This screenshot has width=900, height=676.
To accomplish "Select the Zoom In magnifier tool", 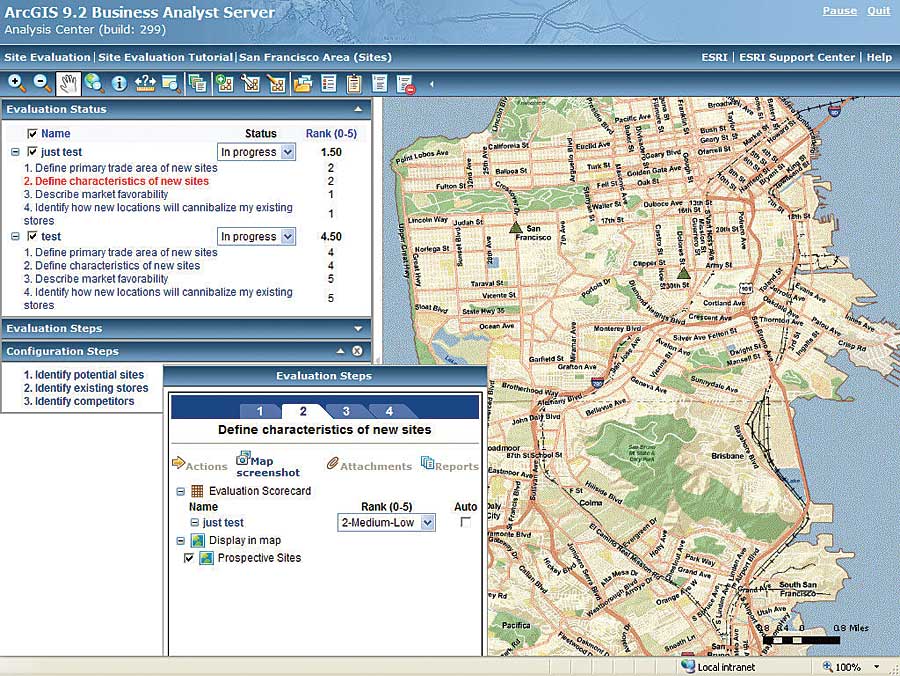I will (x=17, y=83).
